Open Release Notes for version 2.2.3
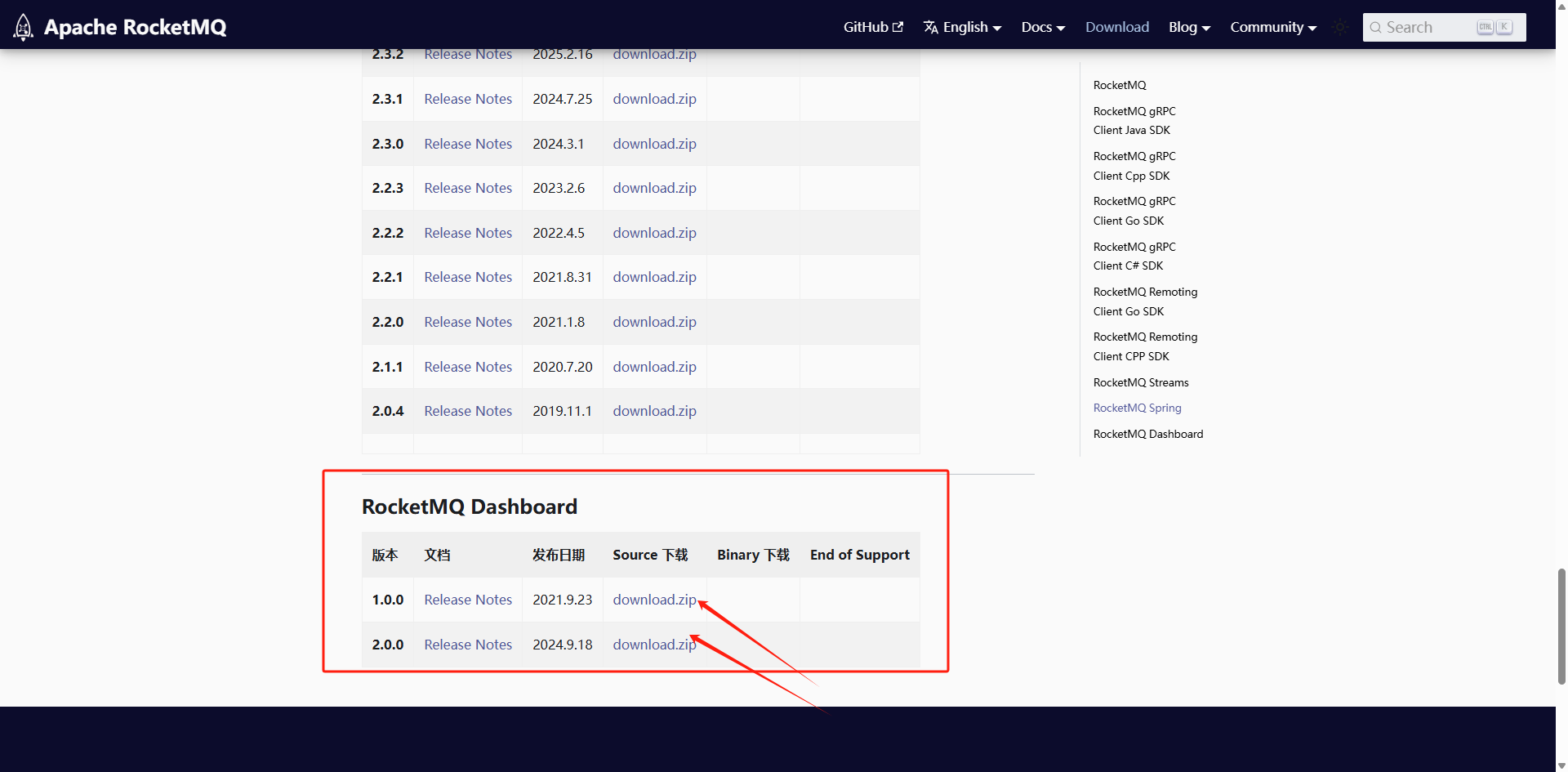The image size is (1568, 772). (x=468, y=188)
